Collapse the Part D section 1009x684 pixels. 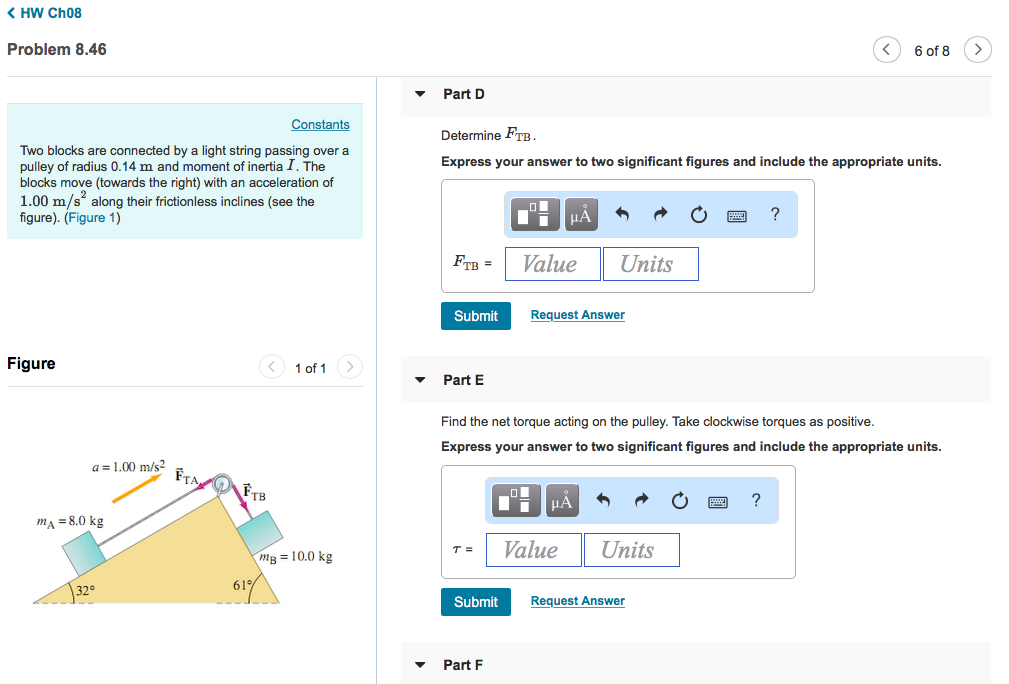coord(419,93)
